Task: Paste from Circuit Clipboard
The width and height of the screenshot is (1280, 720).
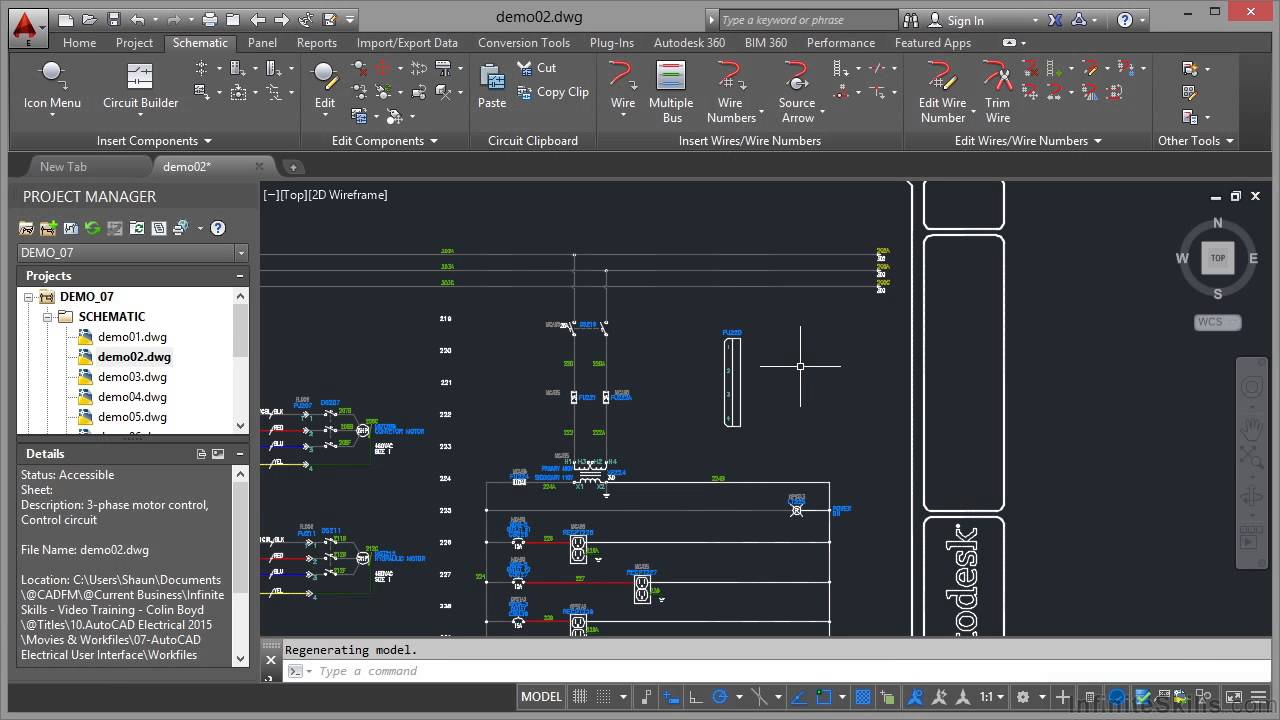Action: pyautogui.click(x=492, y=86)
